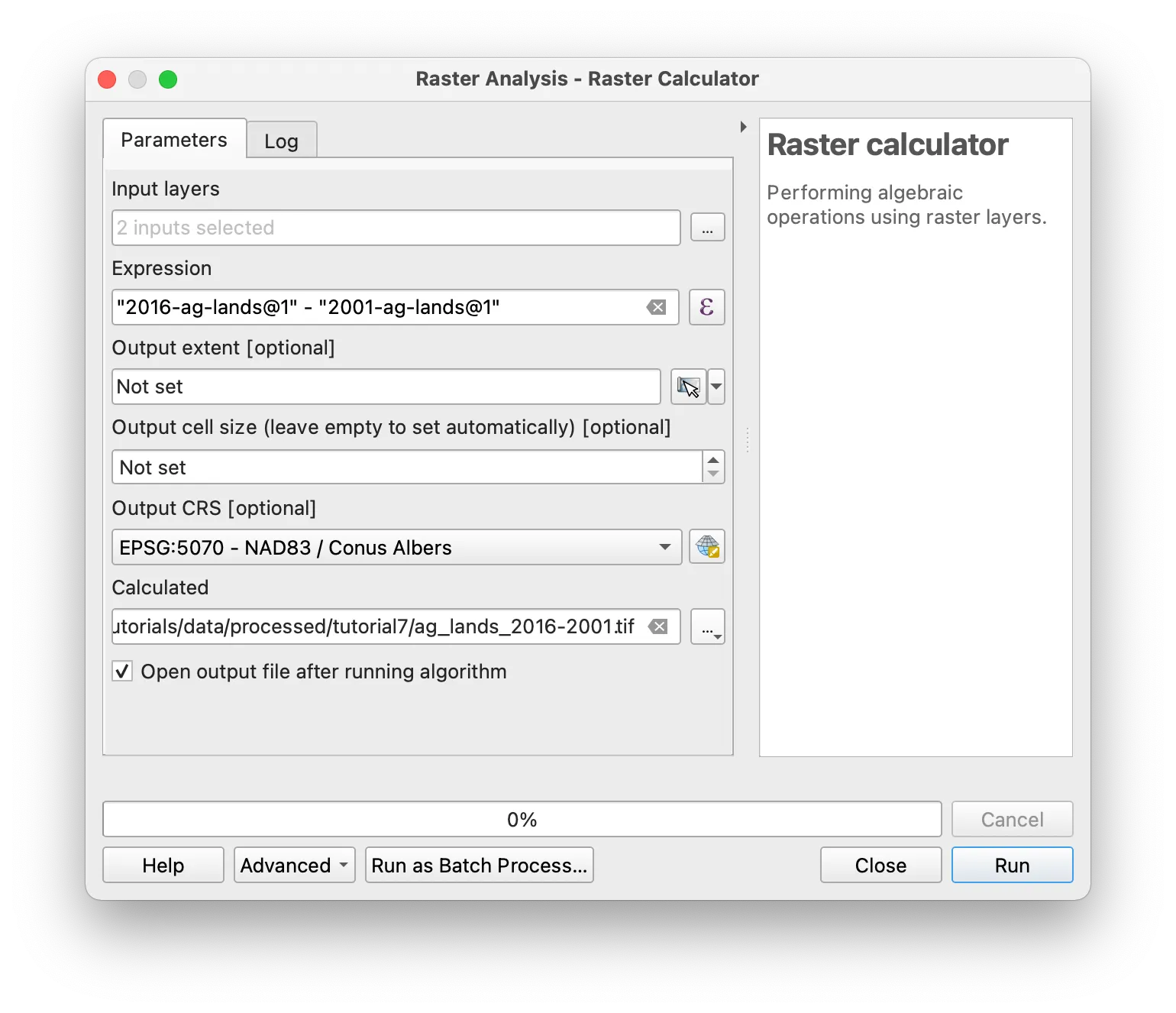Clear the Calculated output file path
The width and height of the screenshot is (1176, 1013).
[x=658, y=626]
